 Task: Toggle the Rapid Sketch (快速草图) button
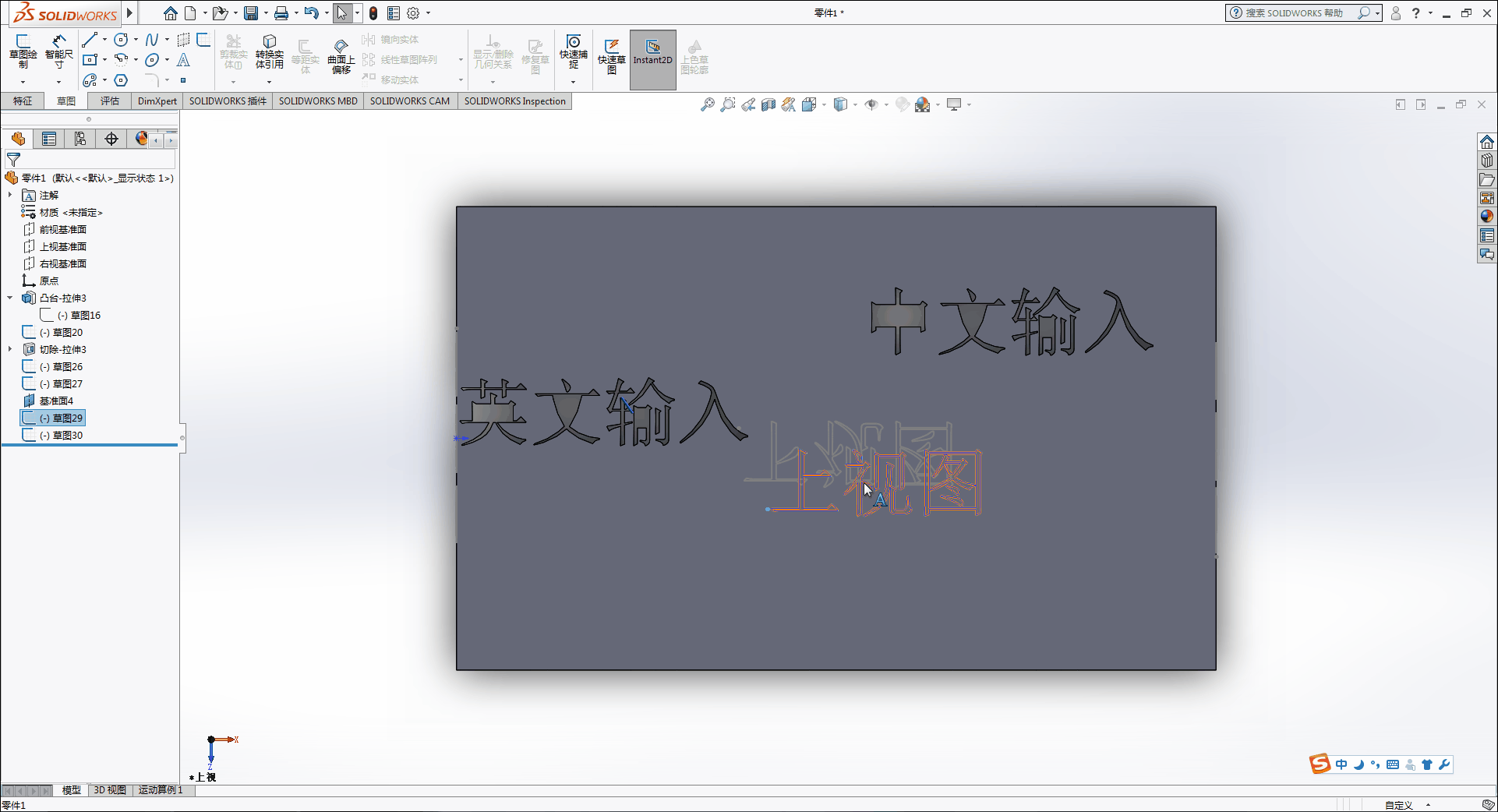click(x=612, y=55)
